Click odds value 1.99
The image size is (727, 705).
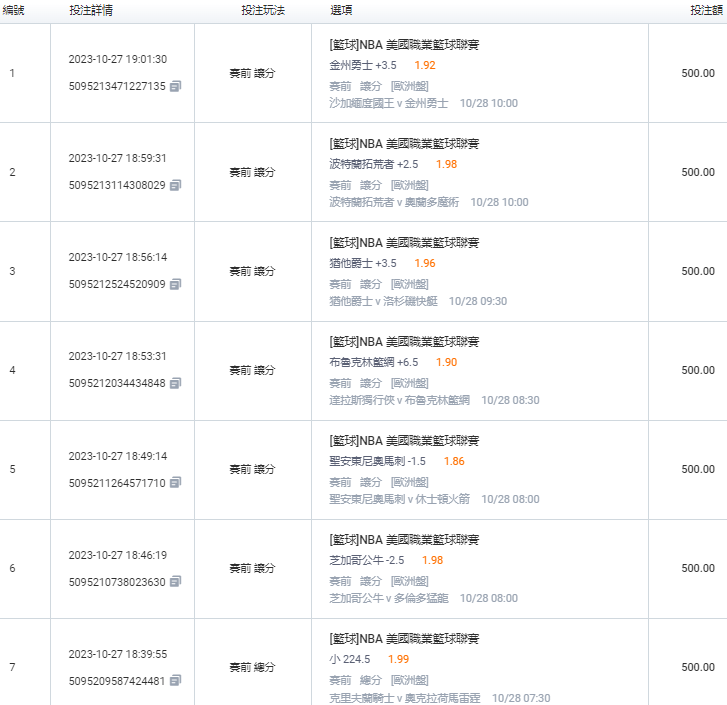[398, 659]
